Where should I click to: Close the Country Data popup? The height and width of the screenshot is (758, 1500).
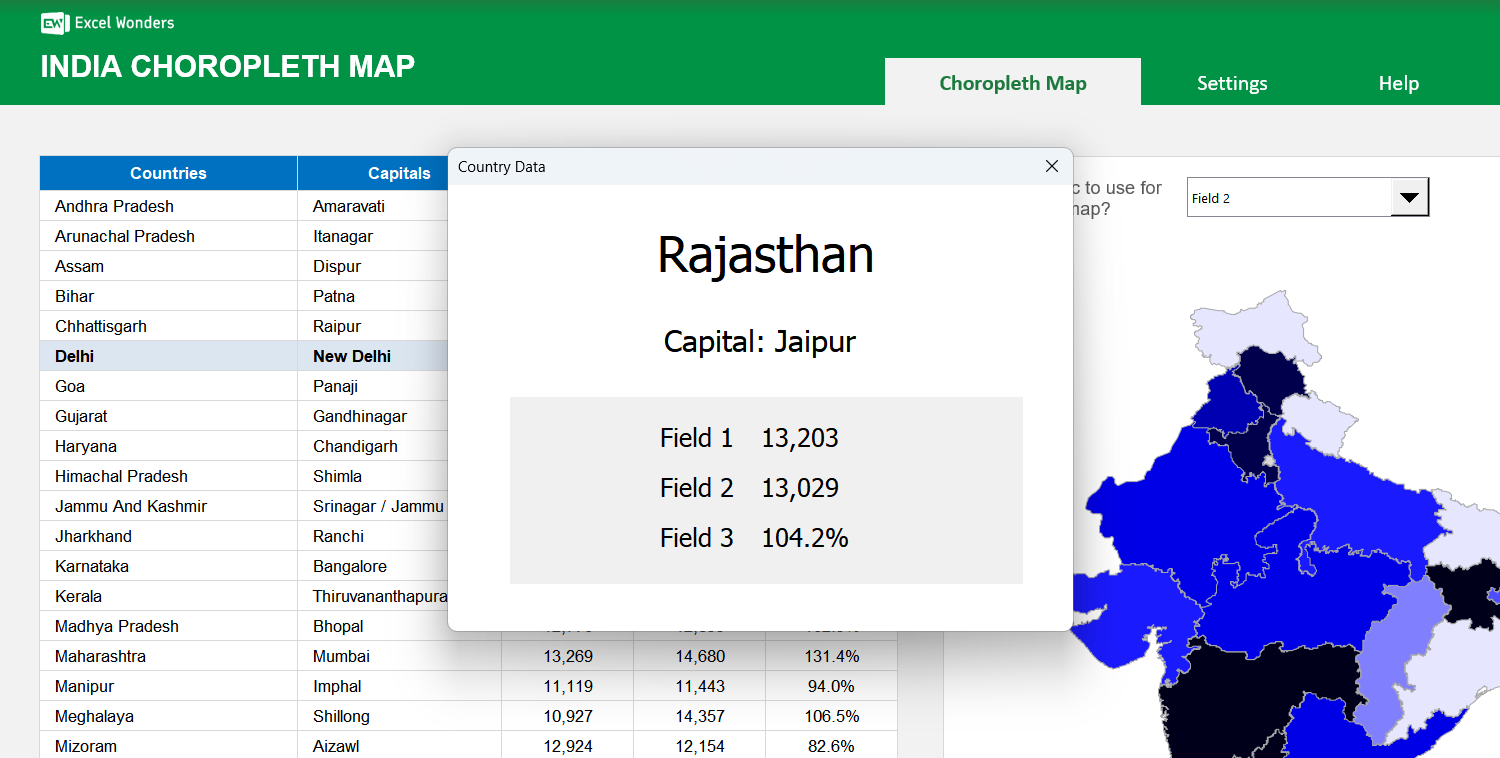coord(1051,166)
